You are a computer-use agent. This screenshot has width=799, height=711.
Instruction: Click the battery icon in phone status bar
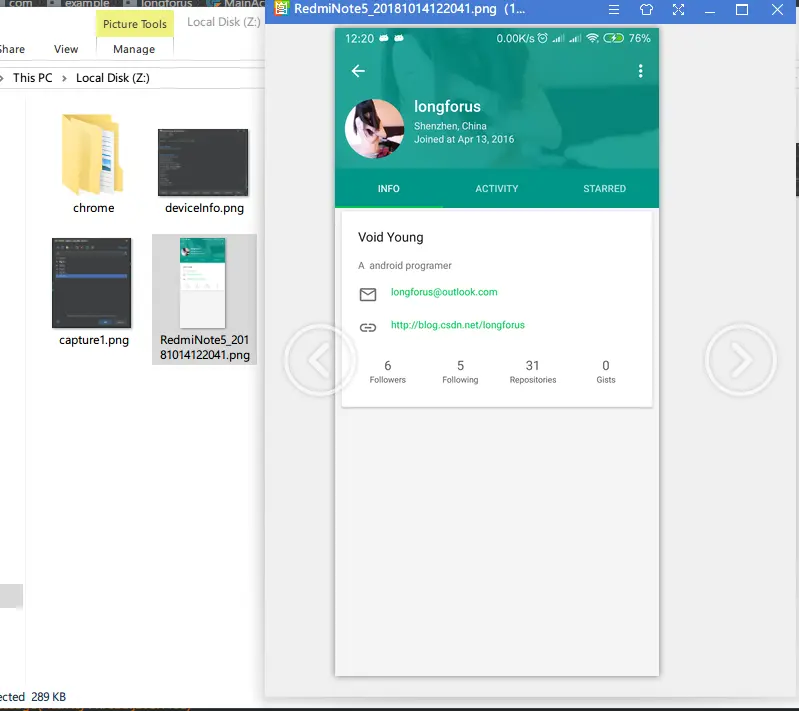[x=614, y=38]
